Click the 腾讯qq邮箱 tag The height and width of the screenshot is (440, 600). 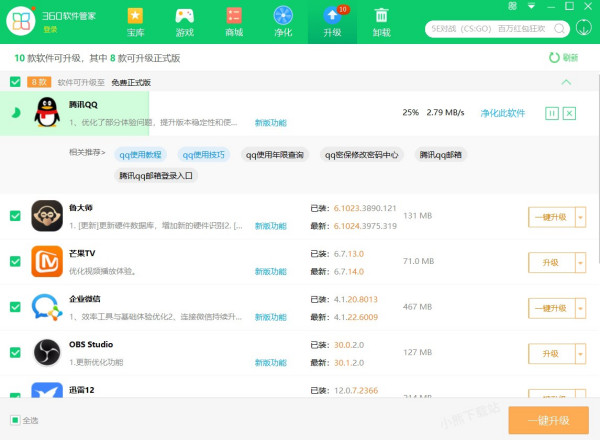pyautogui.click(x=440, y=155)
